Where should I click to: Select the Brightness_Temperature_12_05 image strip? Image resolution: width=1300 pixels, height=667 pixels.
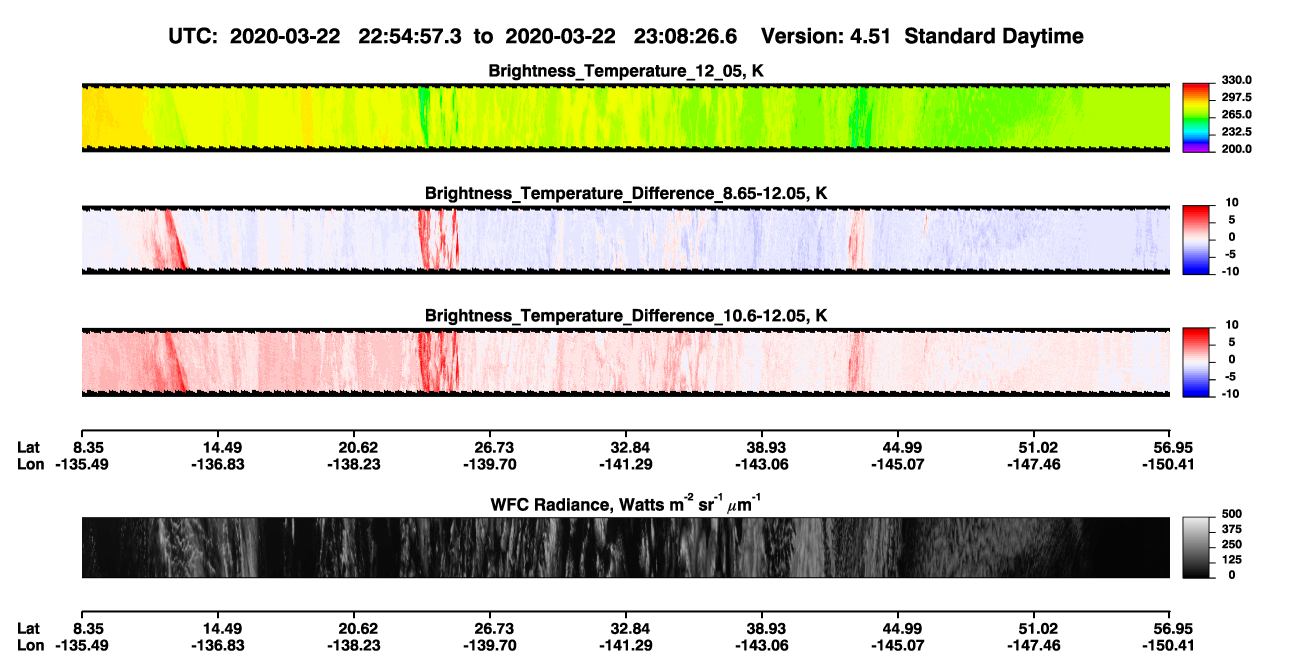coord(625,118)
